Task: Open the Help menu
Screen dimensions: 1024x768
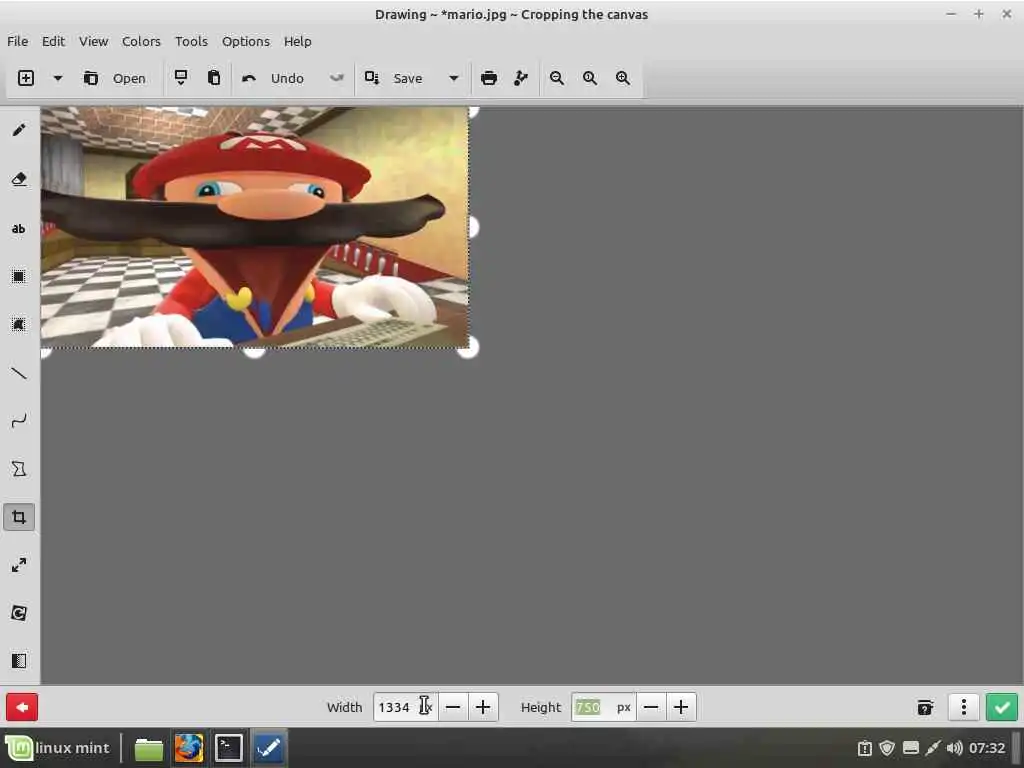Action: tap(297, 41)
